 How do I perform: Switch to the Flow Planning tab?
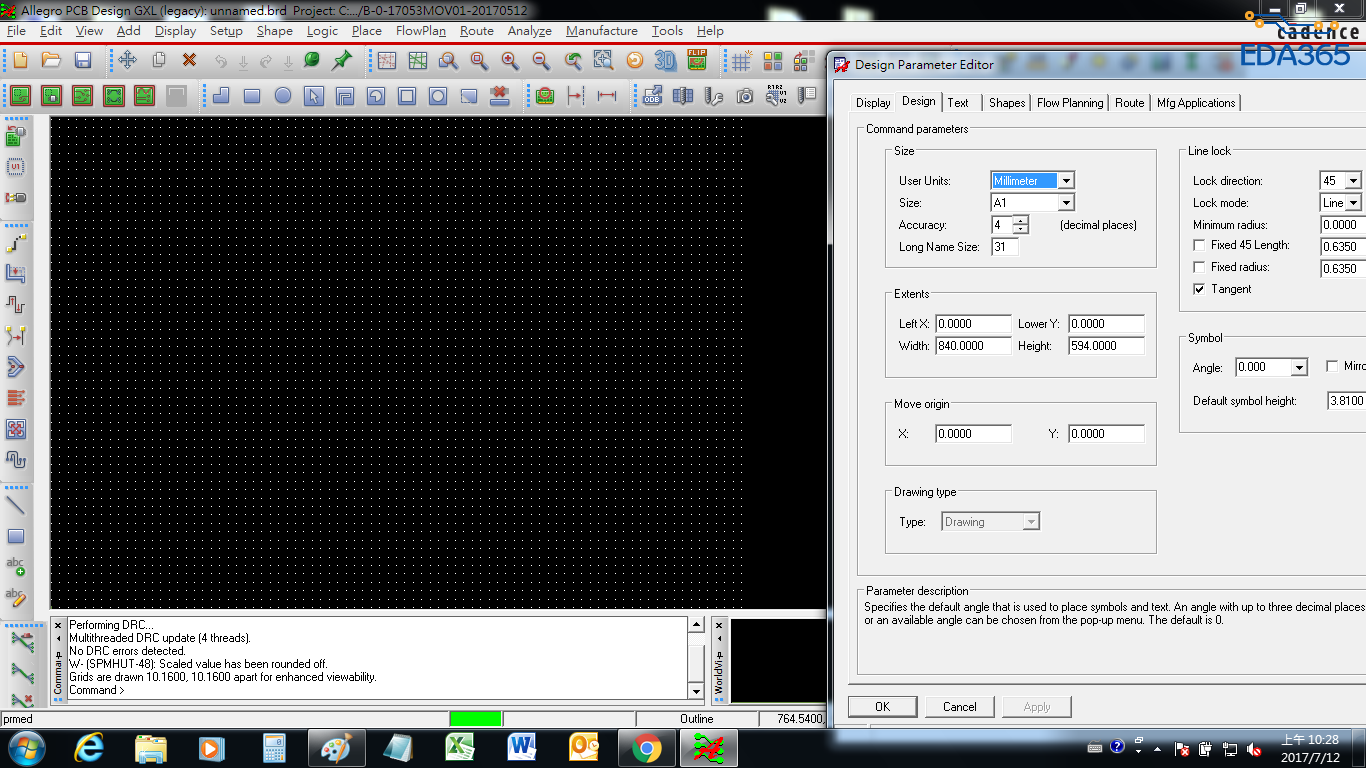(x=1070, y=103)
